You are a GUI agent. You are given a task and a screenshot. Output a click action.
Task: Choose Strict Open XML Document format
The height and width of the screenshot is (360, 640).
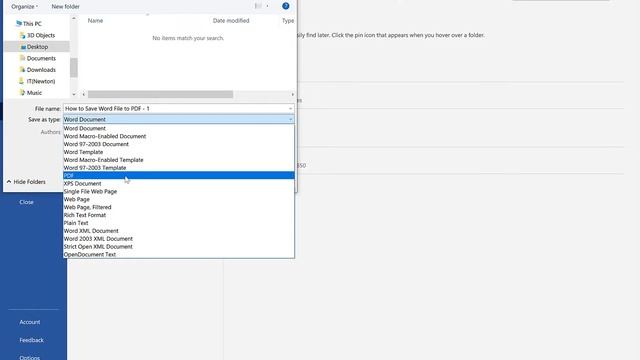(x=178, y=247)
